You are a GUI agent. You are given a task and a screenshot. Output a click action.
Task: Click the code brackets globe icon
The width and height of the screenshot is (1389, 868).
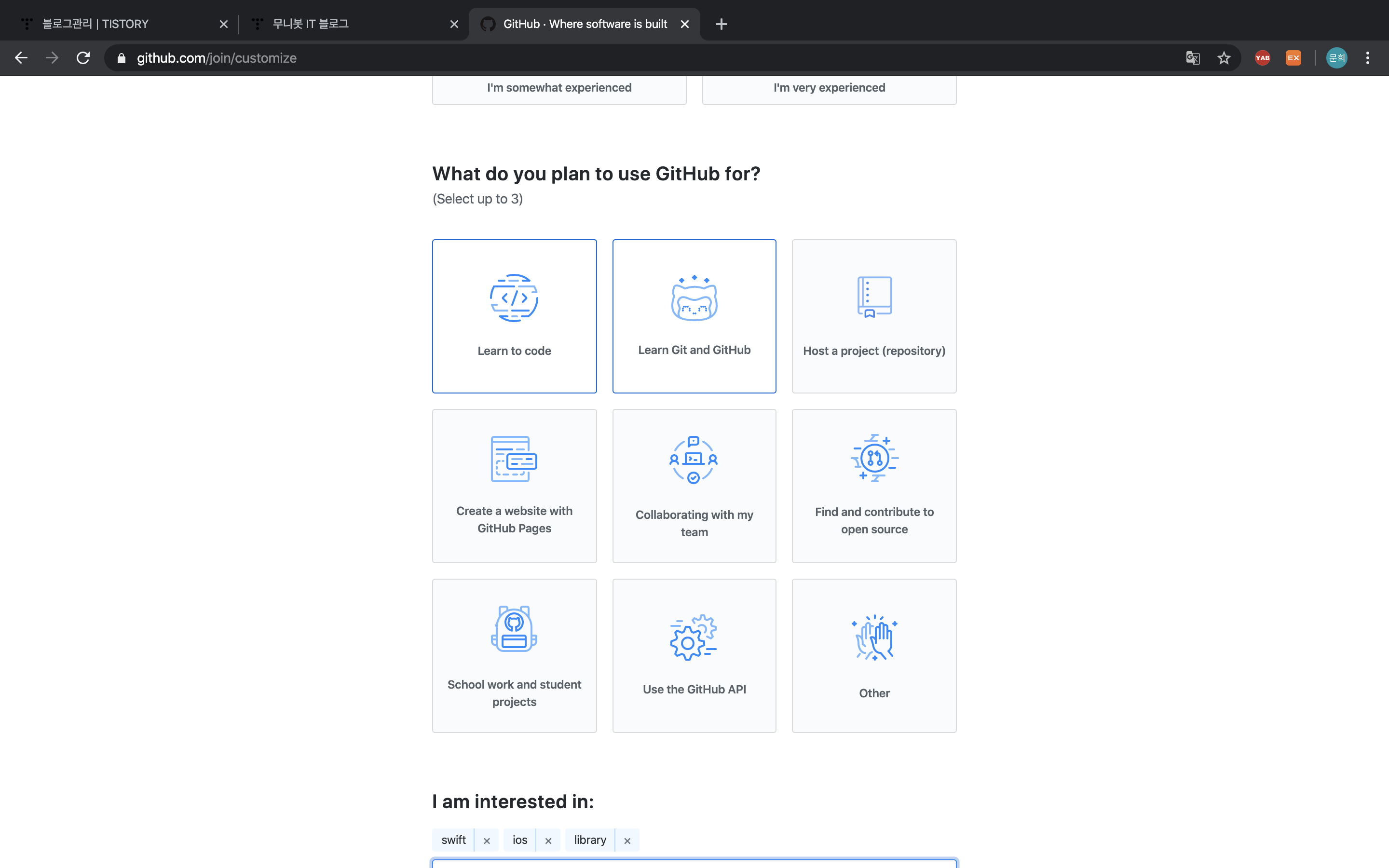pyautogui.click(x=514, y=298)
